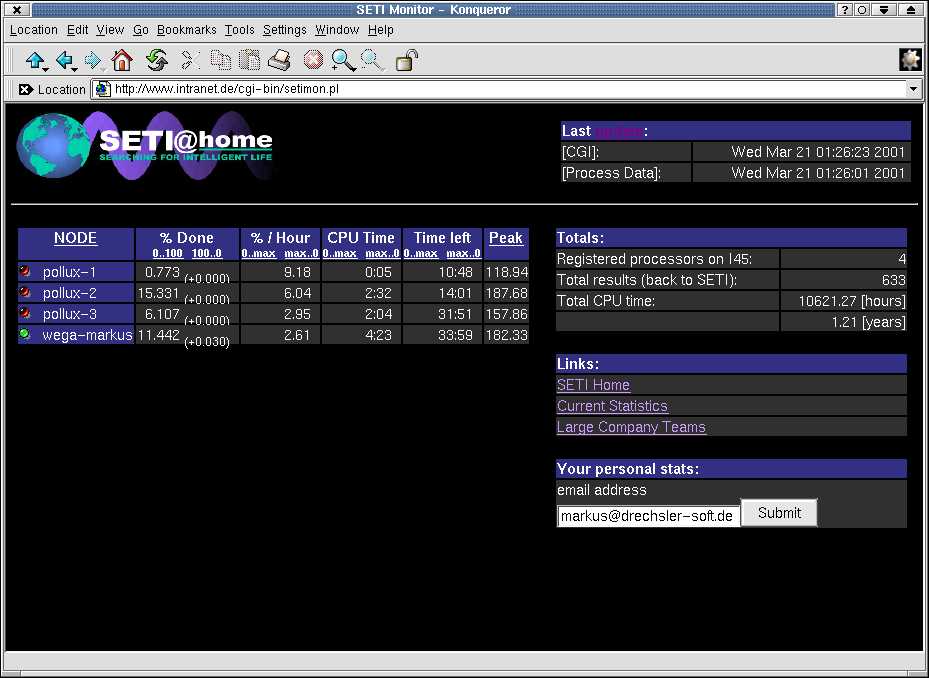This screenshot has width=929, height=678.
Task: Click the Cut scissors icon
Action: tap(190, 60)
